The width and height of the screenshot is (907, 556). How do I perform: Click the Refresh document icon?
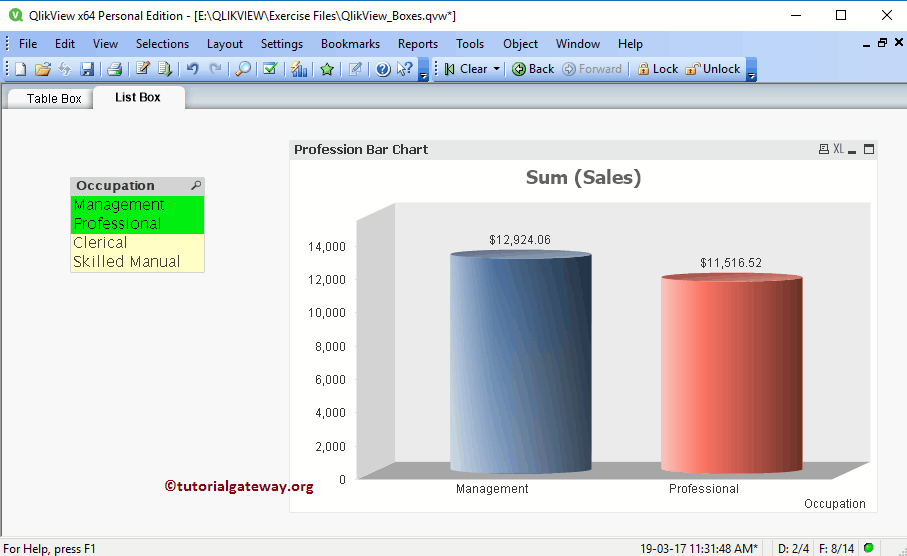tap(64, 69)
